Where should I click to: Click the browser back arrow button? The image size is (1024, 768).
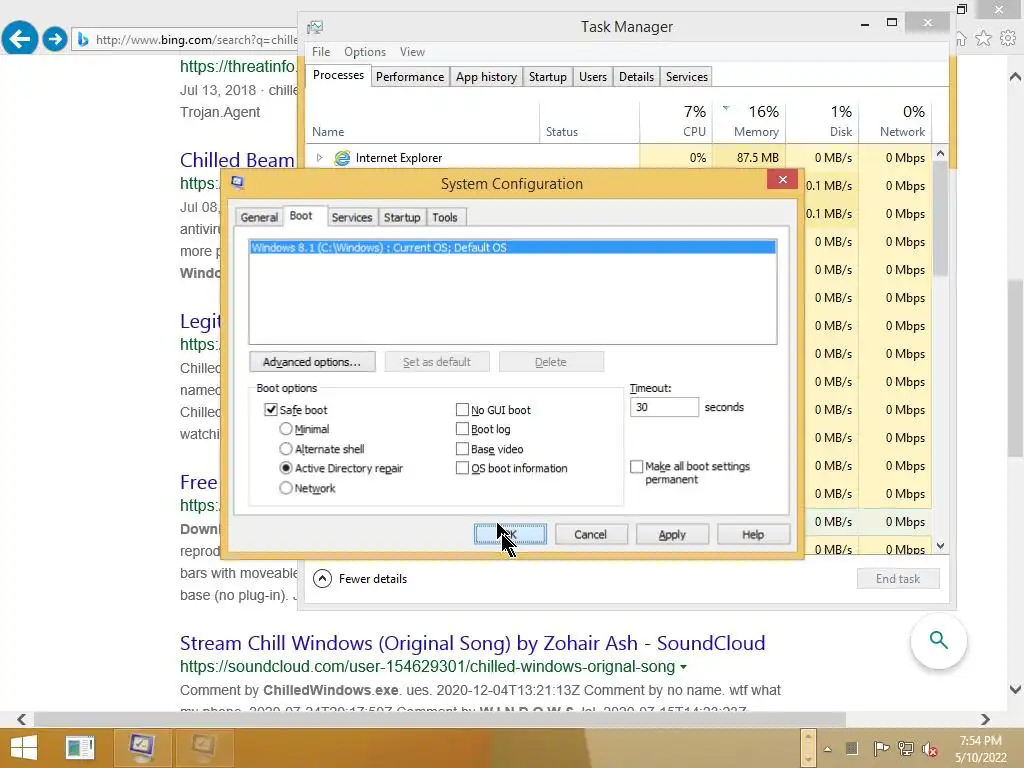coord(20,39)
